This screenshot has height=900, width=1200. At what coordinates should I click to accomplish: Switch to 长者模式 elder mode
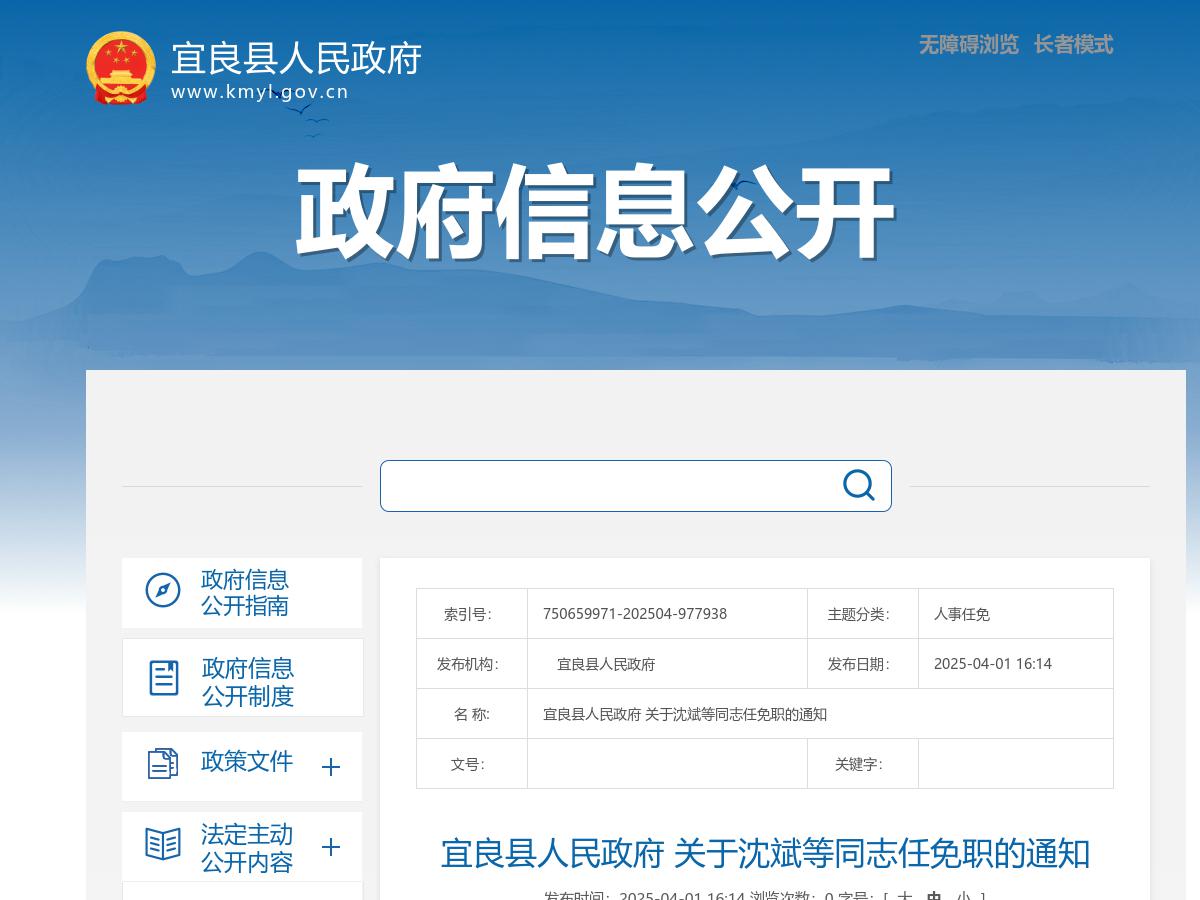click(1073, 45)
